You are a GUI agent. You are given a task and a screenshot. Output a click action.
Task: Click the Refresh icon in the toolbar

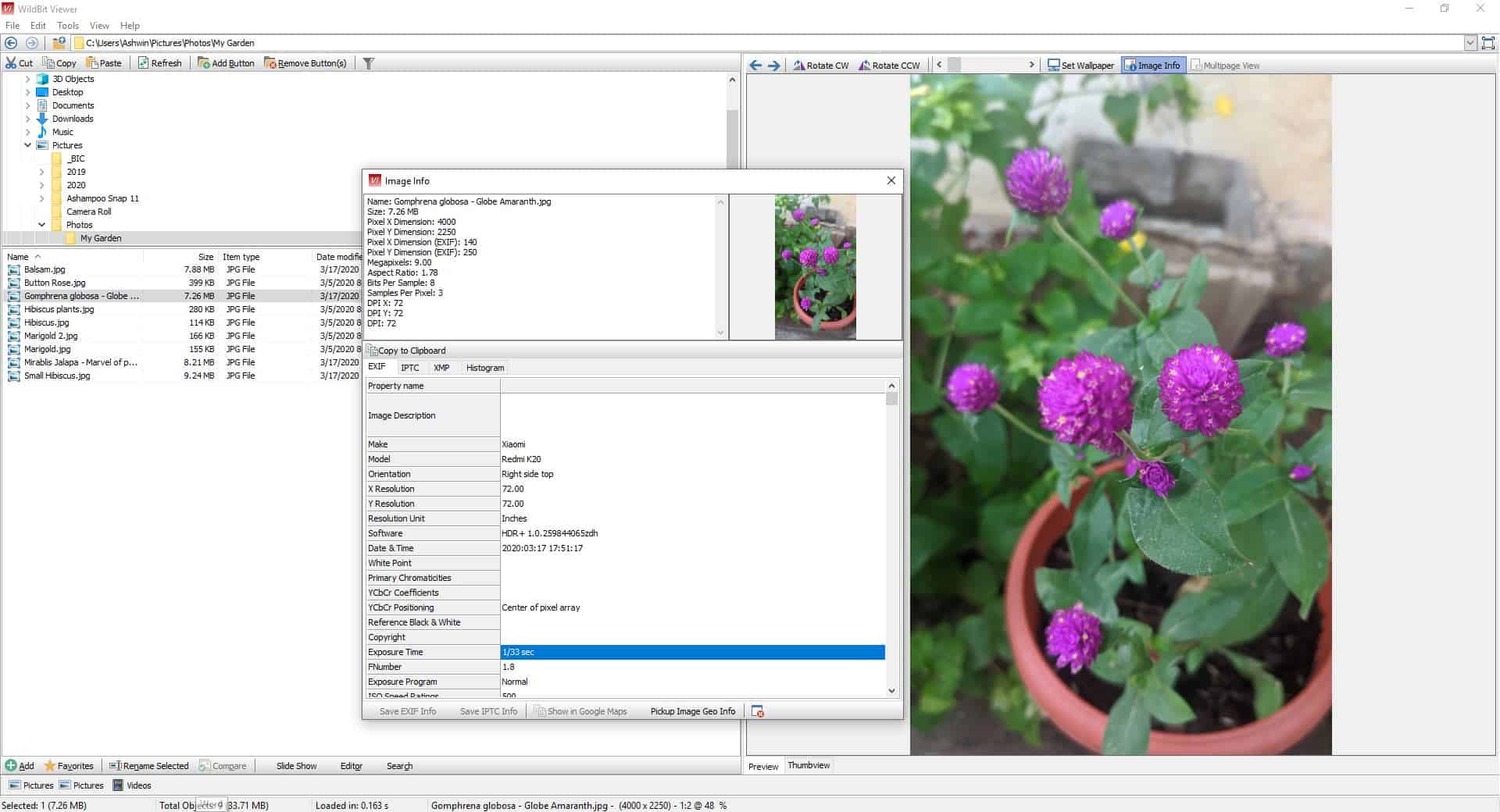[143, 62]
